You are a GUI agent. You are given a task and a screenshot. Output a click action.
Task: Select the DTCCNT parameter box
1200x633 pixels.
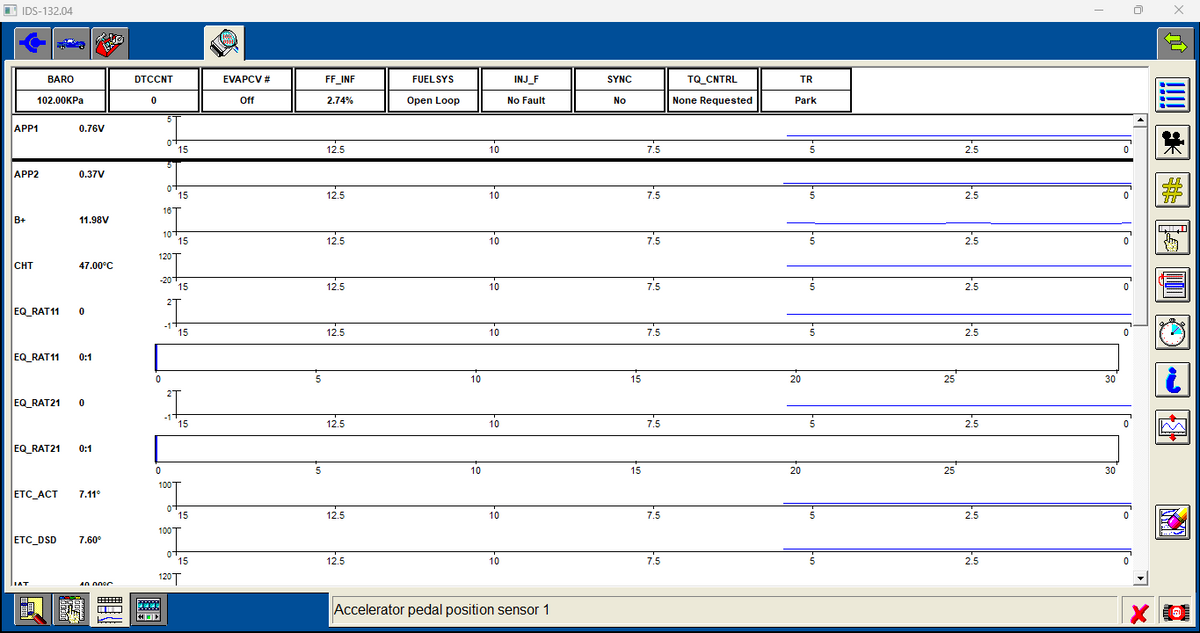[153, 90]
